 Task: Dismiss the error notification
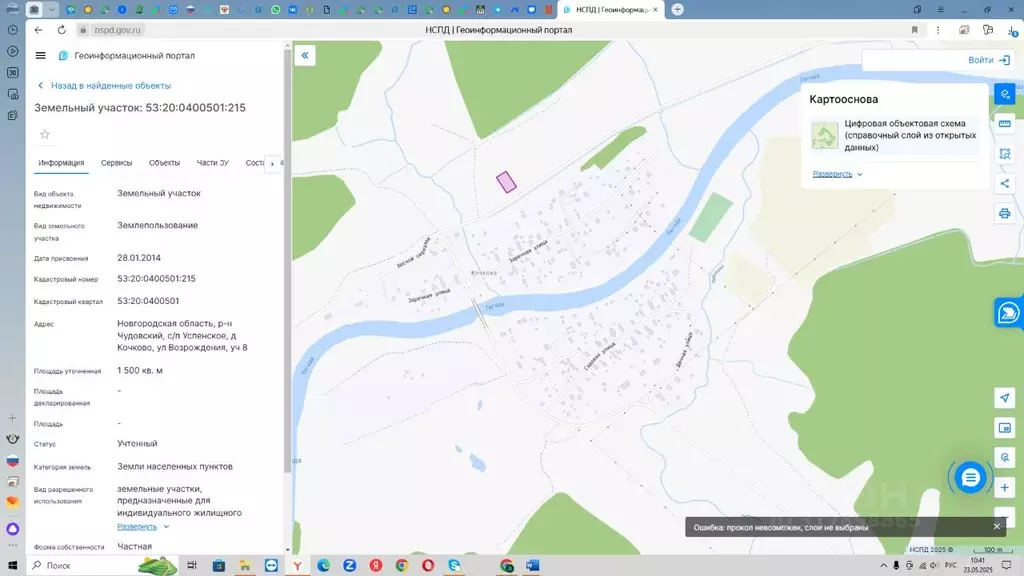coord(996,526)
